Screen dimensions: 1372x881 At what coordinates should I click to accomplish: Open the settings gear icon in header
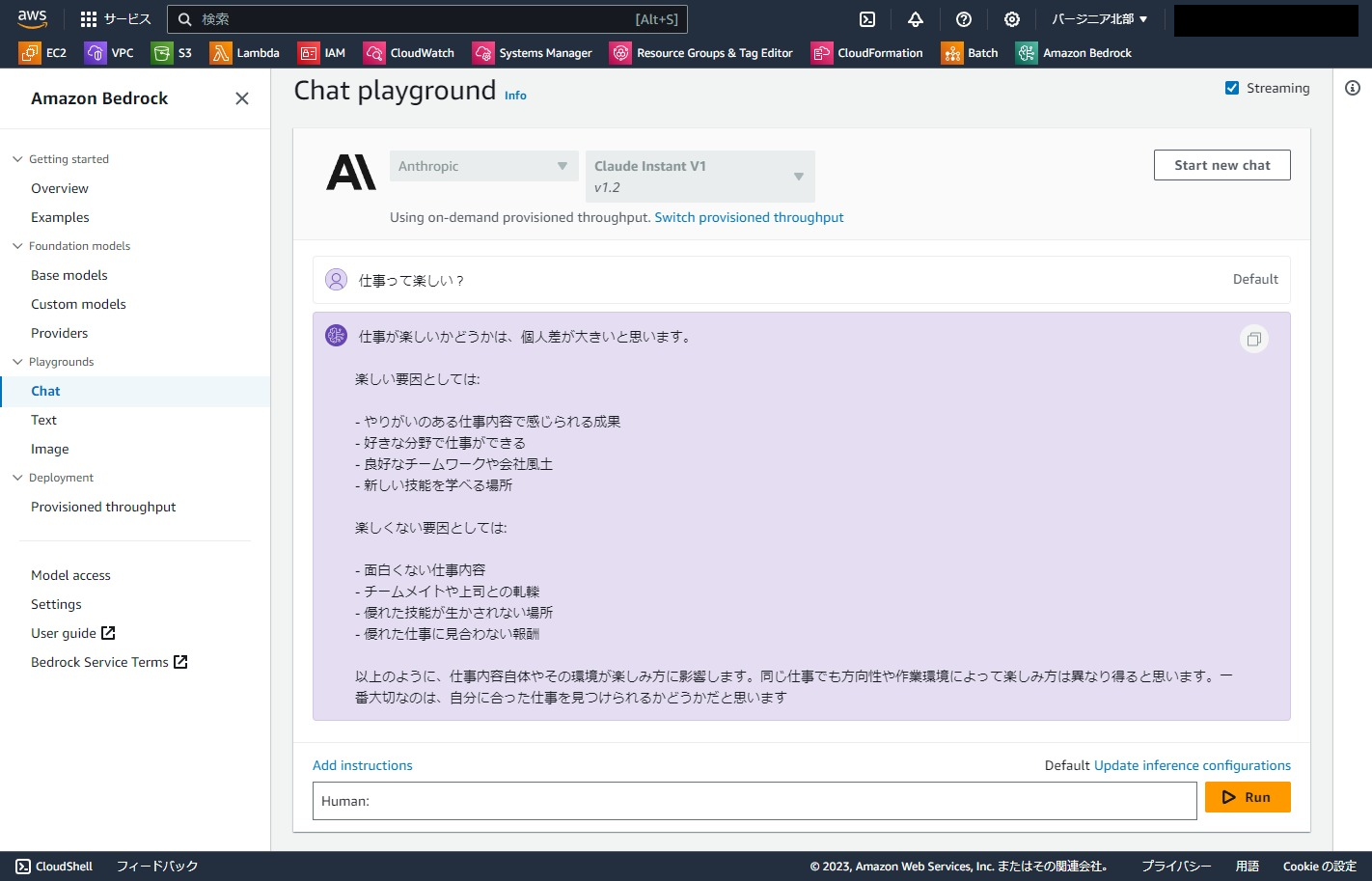tap(1012, 19)
